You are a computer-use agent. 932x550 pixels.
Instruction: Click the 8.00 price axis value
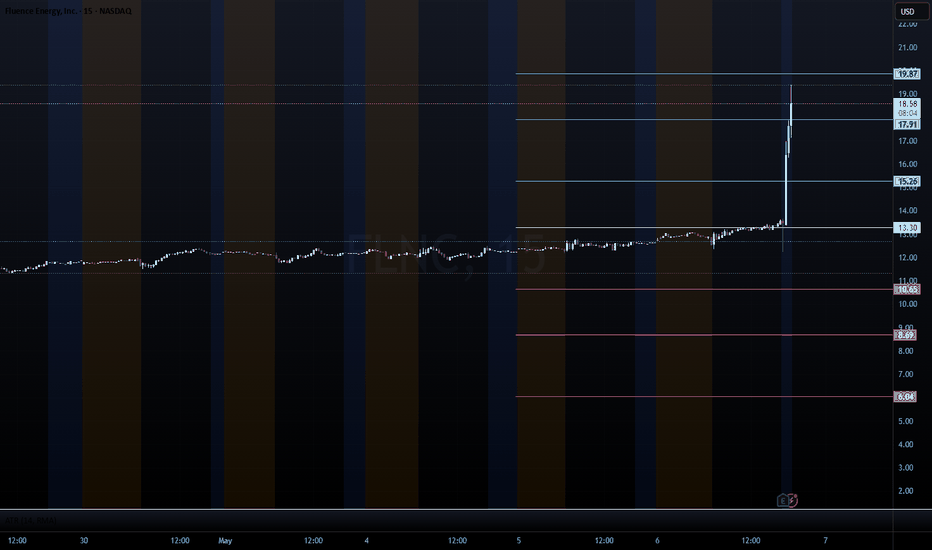point(905,351)
